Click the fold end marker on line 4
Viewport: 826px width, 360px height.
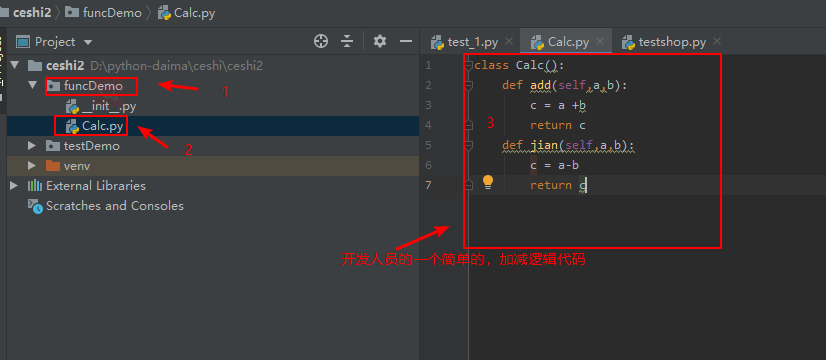click(x=469, y=125)
